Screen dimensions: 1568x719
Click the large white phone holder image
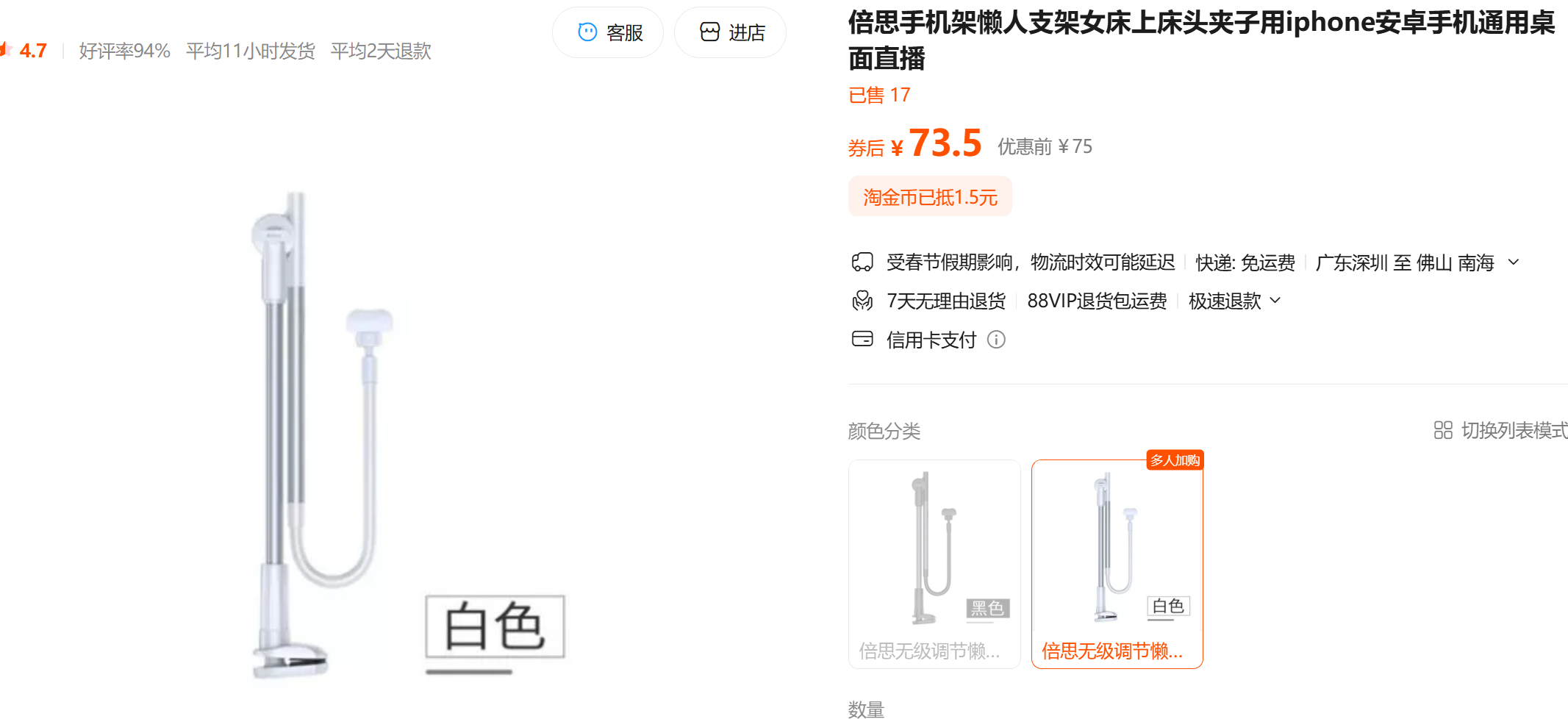click(323, 434)
